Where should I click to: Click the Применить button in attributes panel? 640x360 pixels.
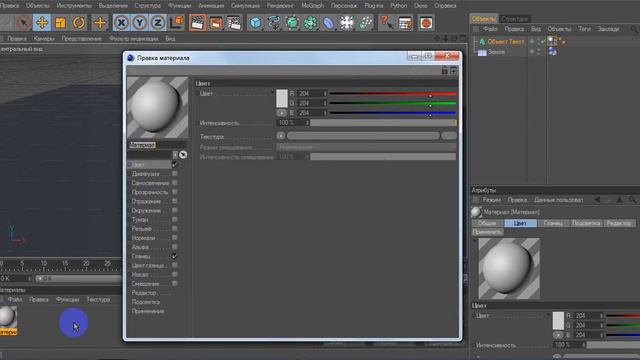coord(487,232)
